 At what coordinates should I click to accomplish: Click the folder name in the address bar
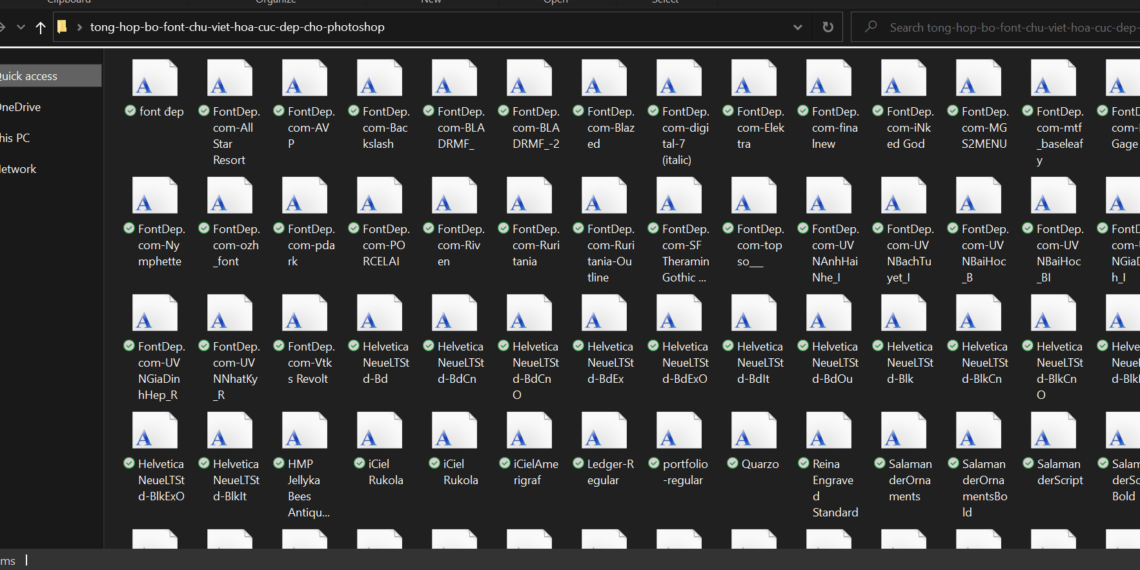[237, 27]
